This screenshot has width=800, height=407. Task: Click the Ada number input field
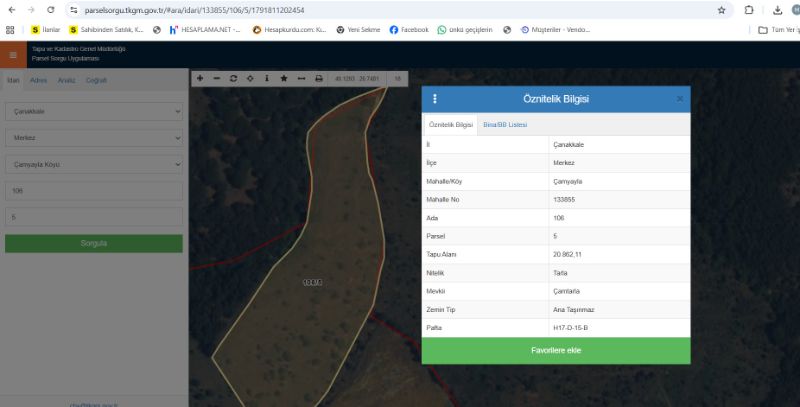coord(94,191)
